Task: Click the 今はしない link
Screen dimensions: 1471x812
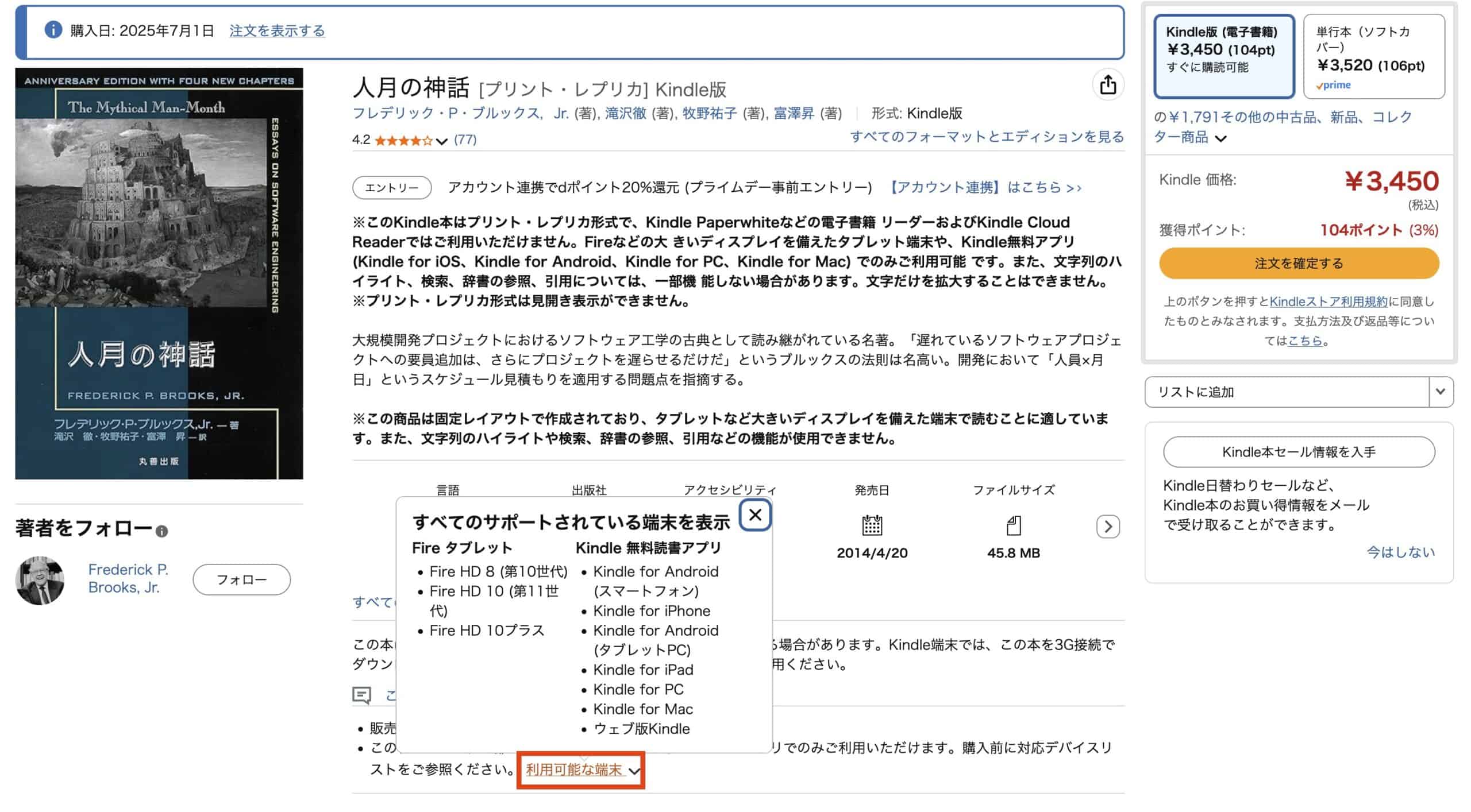Action: (x=1400, y=552)
